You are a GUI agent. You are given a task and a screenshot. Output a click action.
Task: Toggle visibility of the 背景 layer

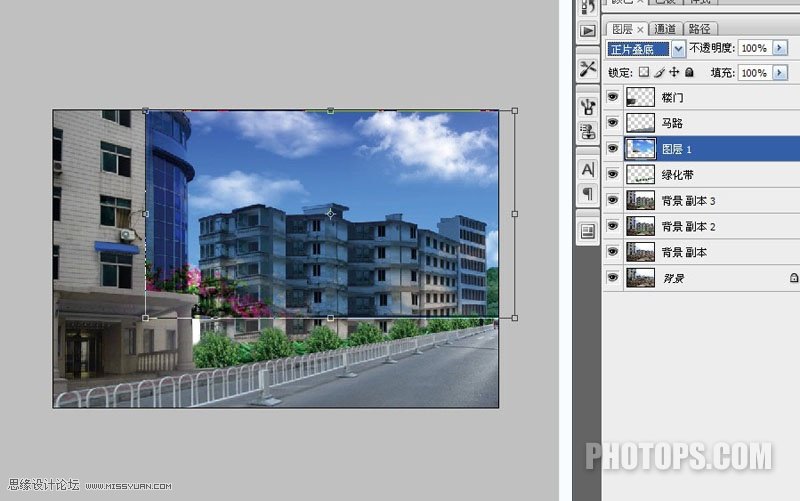(612, 277)
